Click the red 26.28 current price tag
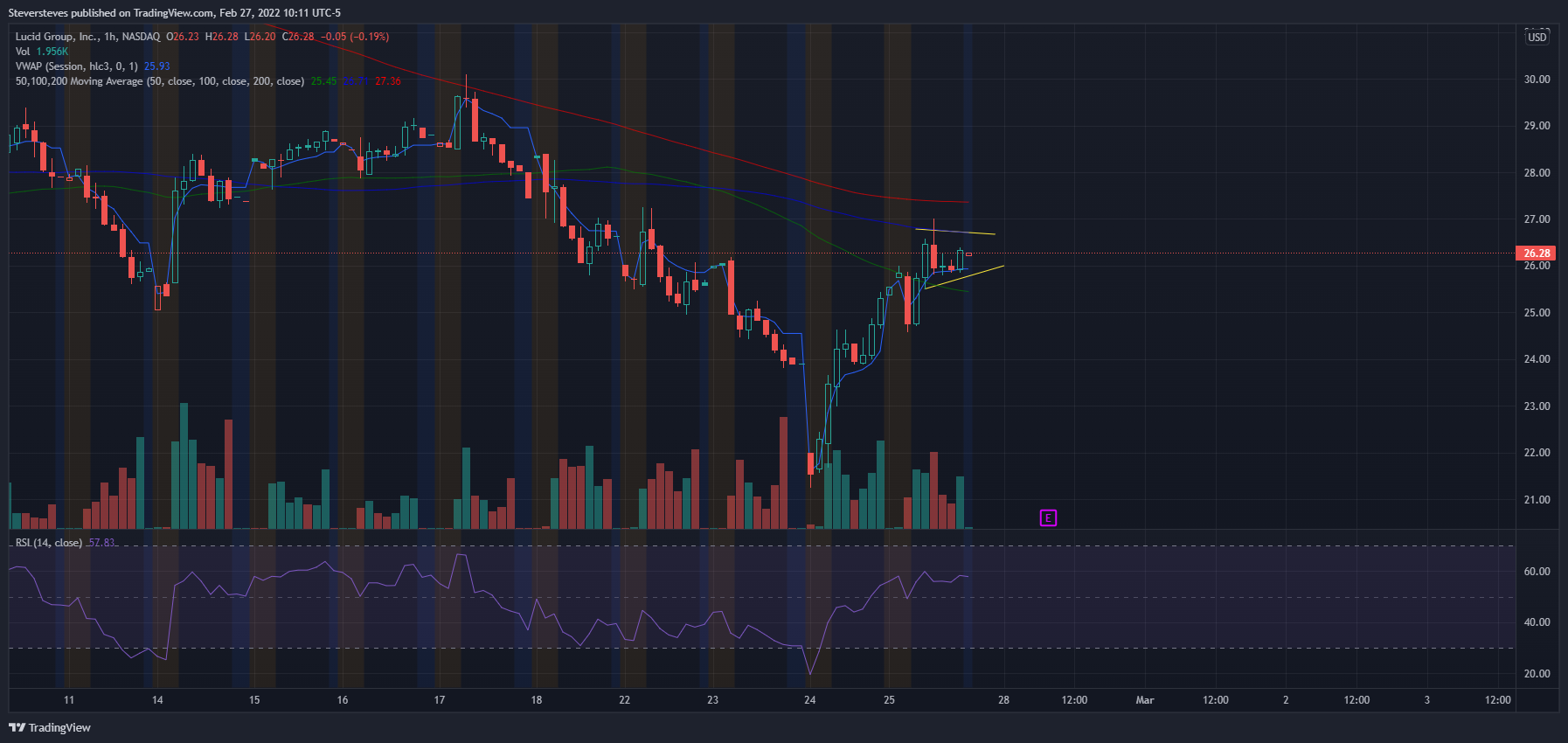Image resolution: width=1568 pixels, height=743 pixels. (1537, 253)
